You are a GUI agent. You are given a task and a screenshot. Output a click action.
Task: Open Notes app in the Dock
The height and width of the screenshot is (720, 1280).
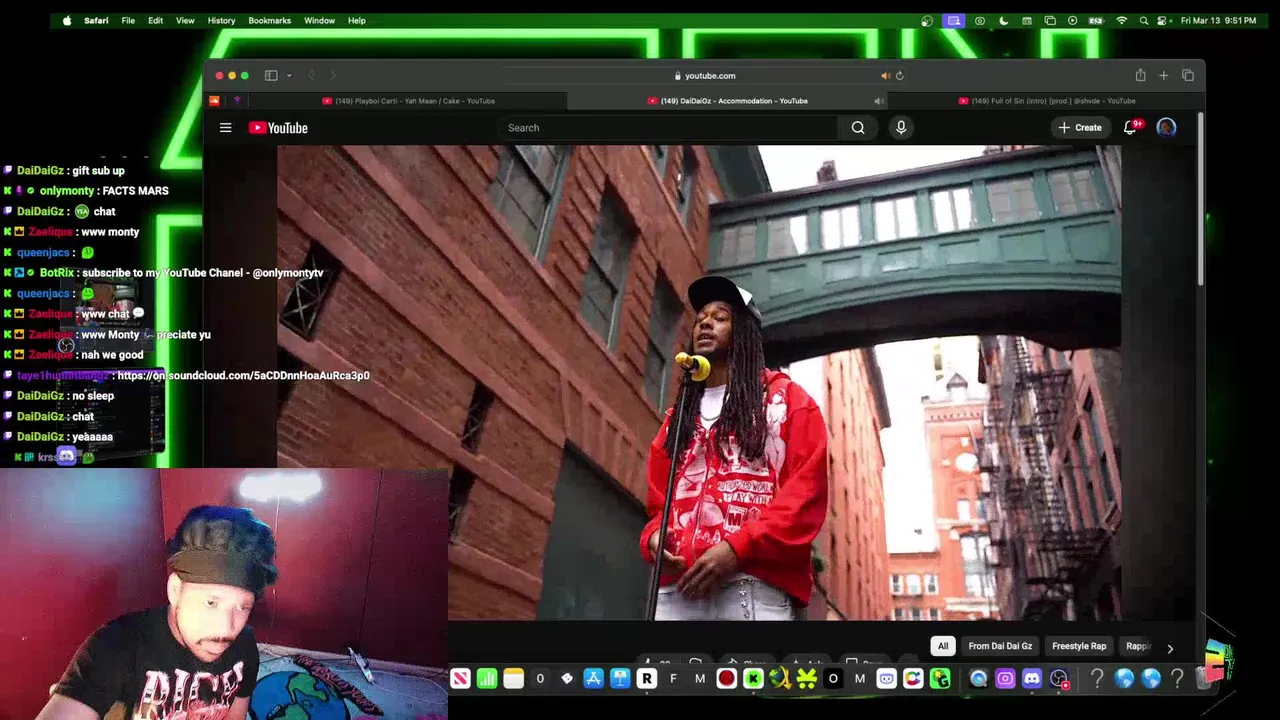pyautogui.click(x=513, y=679)
